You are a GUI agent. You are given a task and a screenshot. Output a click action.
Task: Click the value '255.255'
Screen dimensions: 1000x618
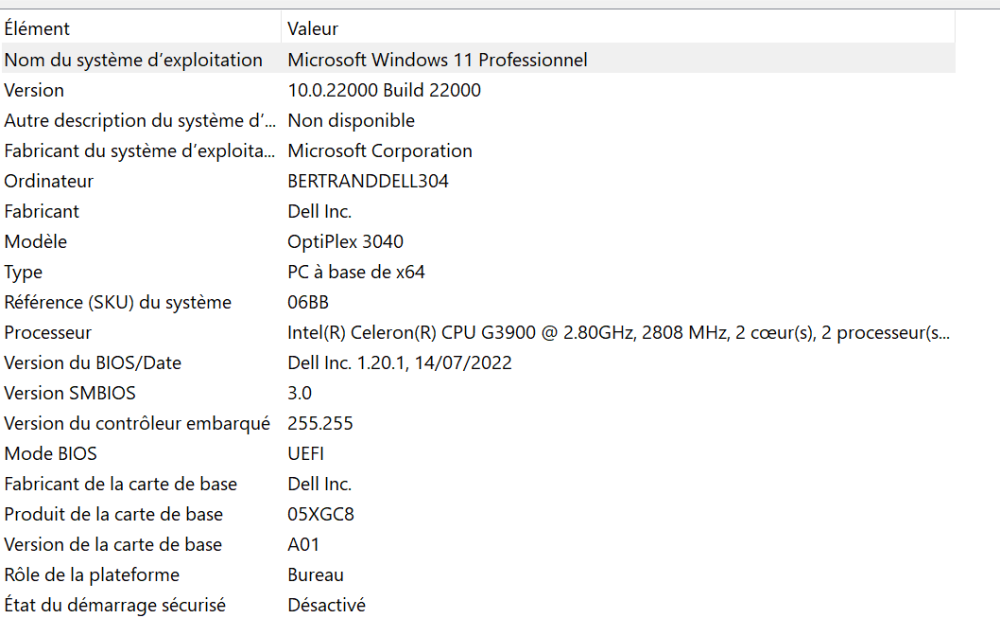(320, 423)
